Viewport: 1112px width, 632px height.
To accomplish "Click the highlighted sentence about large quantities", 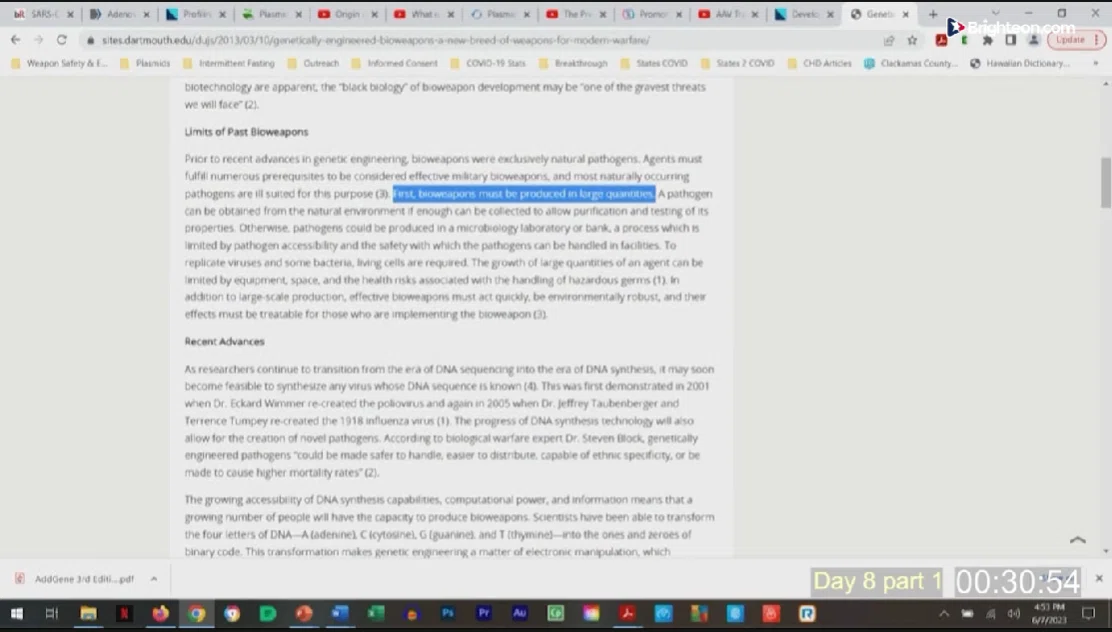I will click(524, 194).
